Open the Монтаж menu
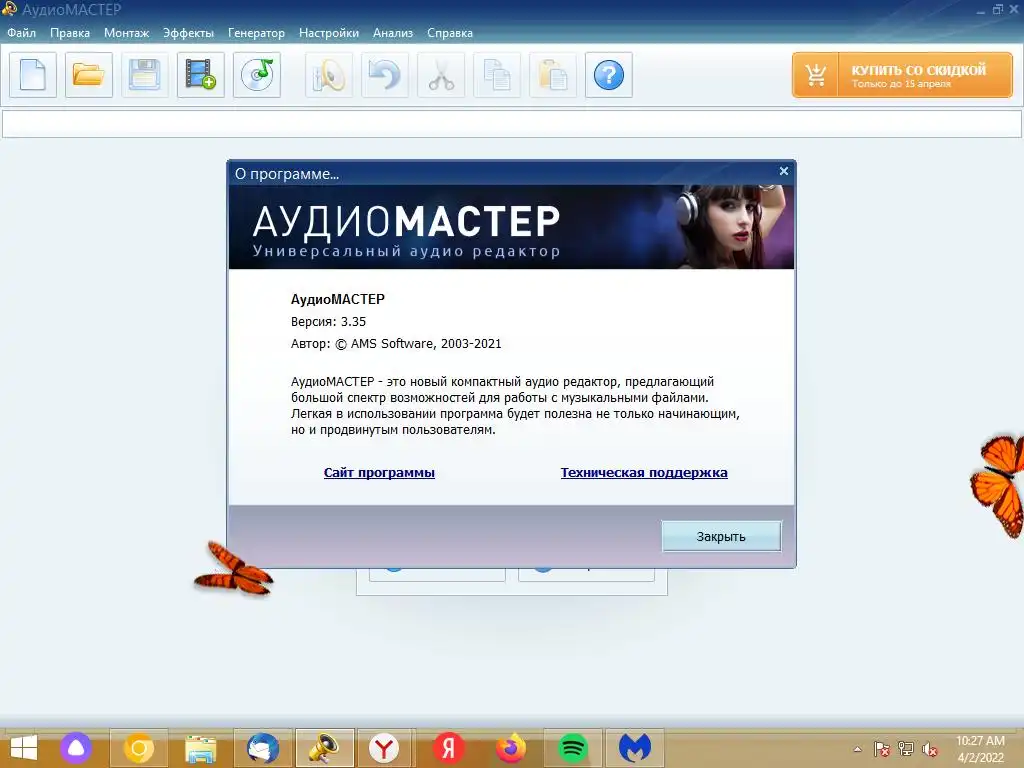 (x=127, y=33)
